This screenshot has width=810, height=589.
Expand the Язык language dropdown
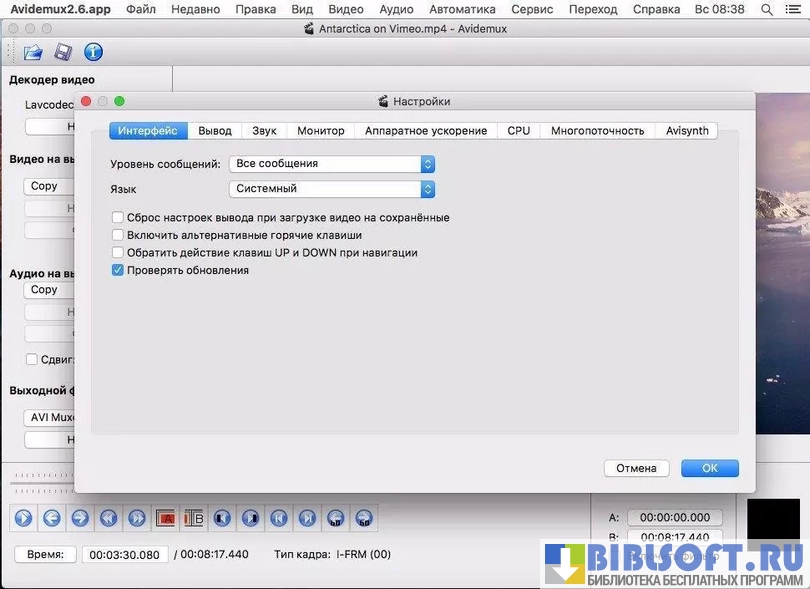[331, 189]
